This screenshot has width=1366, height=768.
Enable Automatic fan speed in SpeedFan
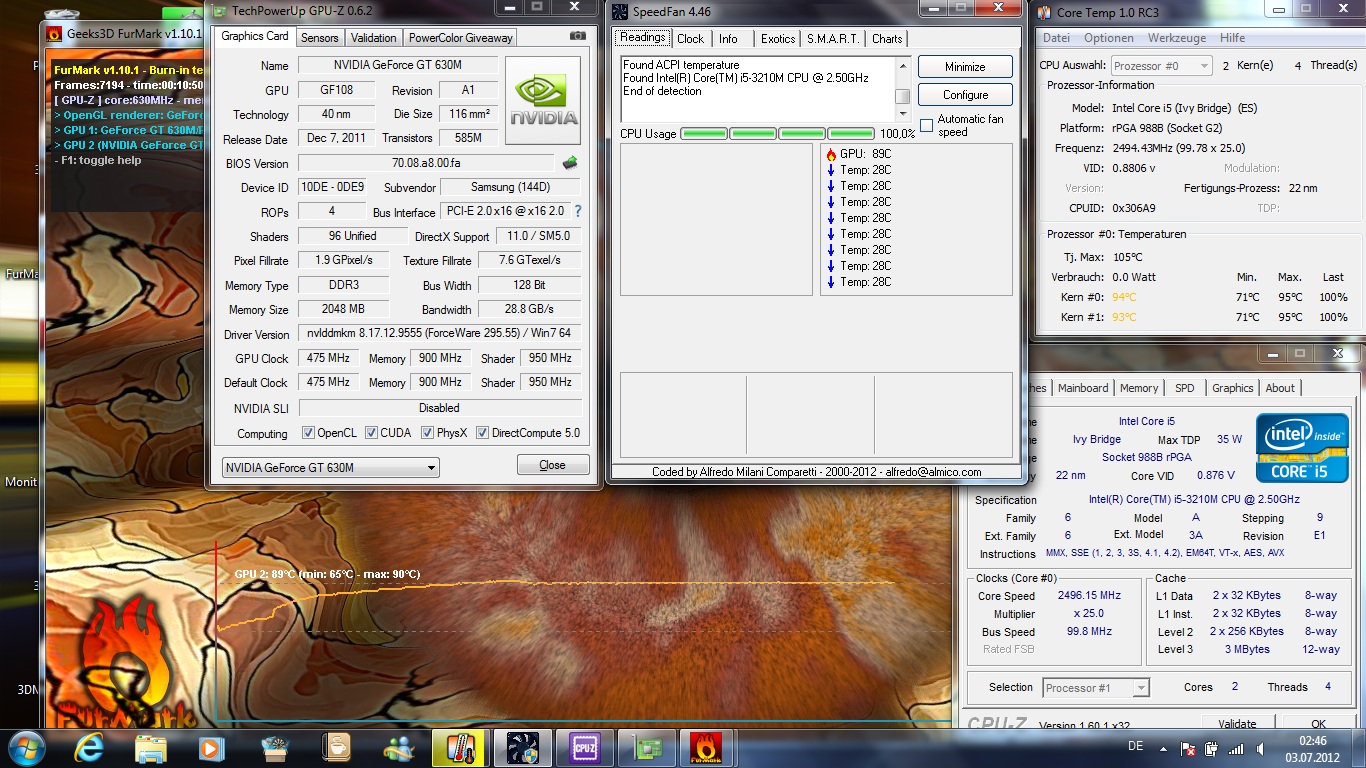pos(926,125)
